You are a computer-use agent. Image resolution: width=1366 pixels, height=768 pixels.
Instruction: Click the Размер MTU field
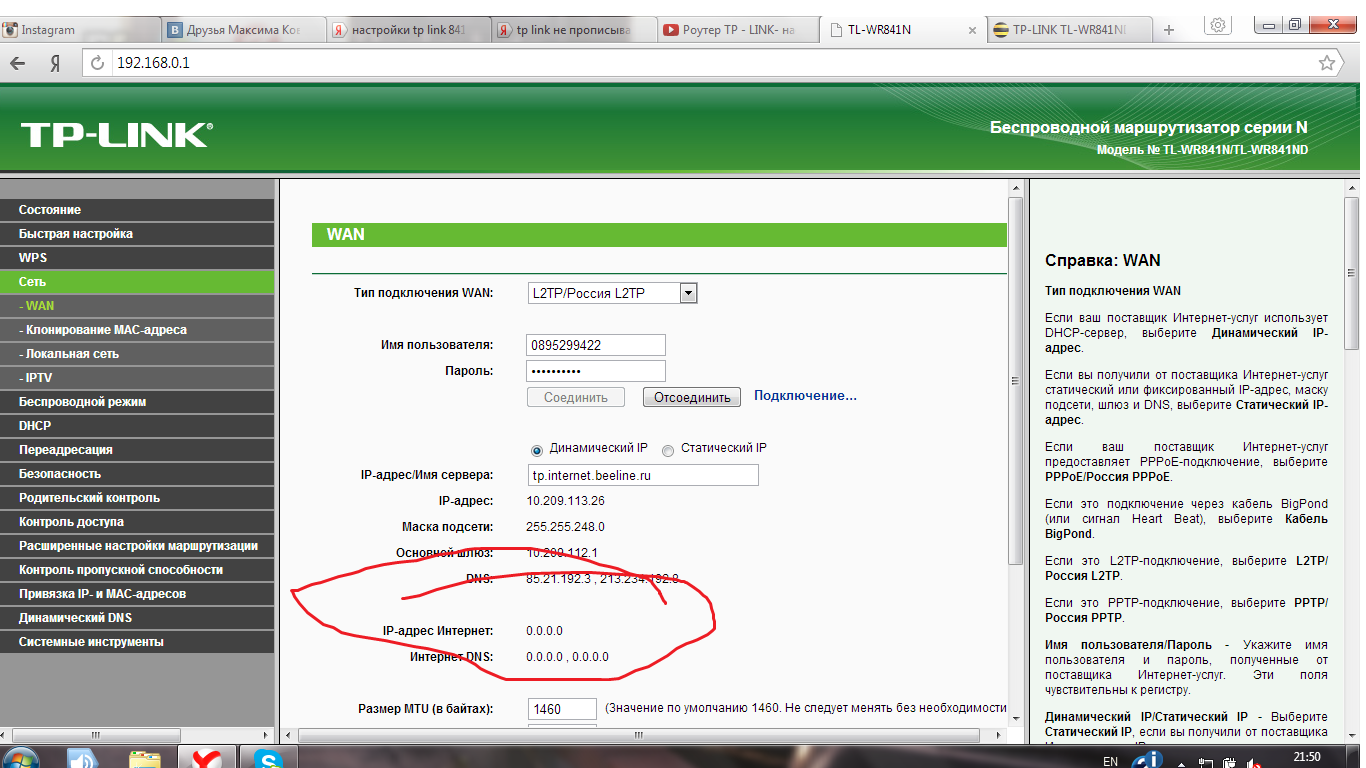coord(562,709)
